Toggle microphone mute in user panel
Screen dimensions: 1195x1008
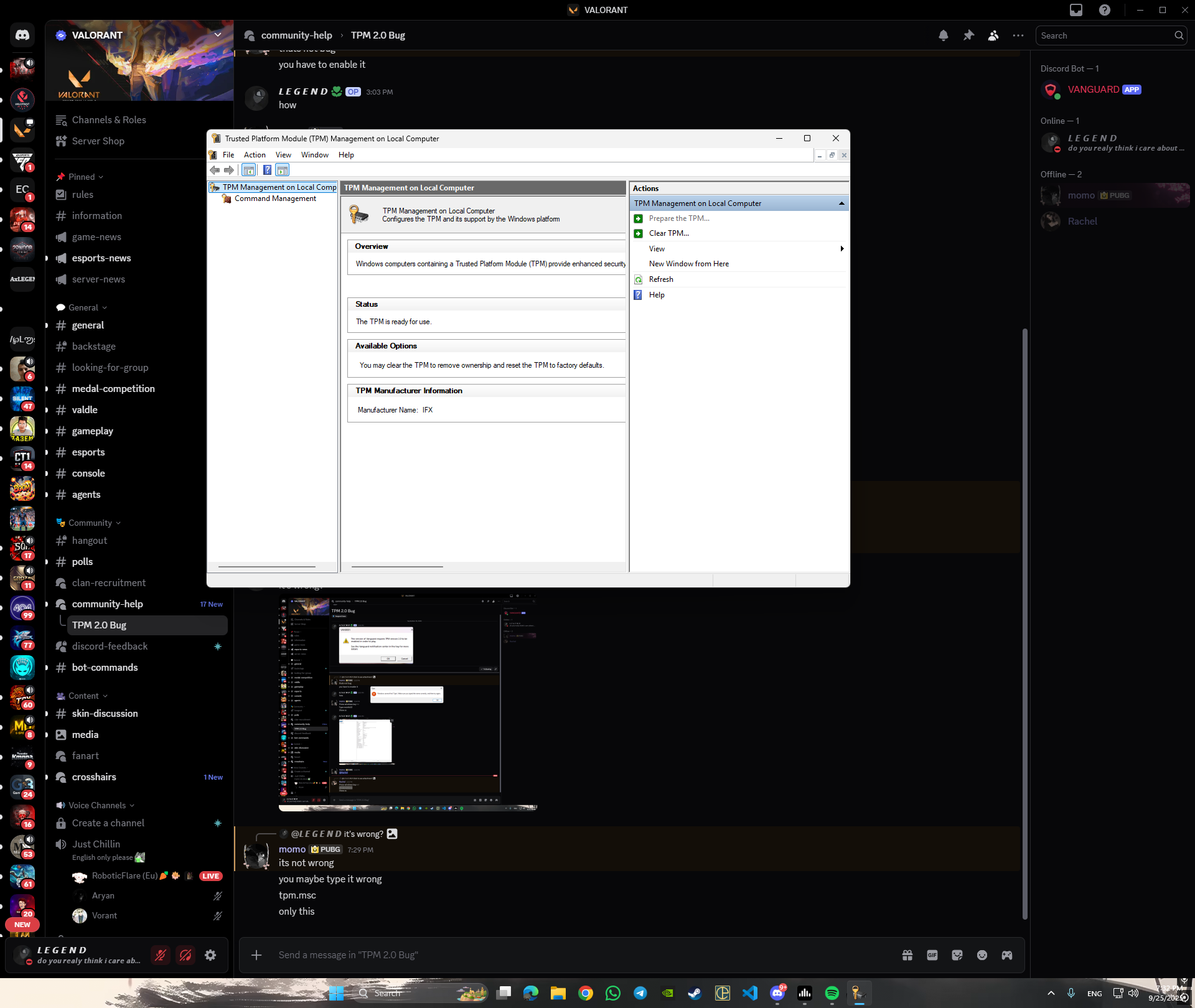[x=161, y=955]
